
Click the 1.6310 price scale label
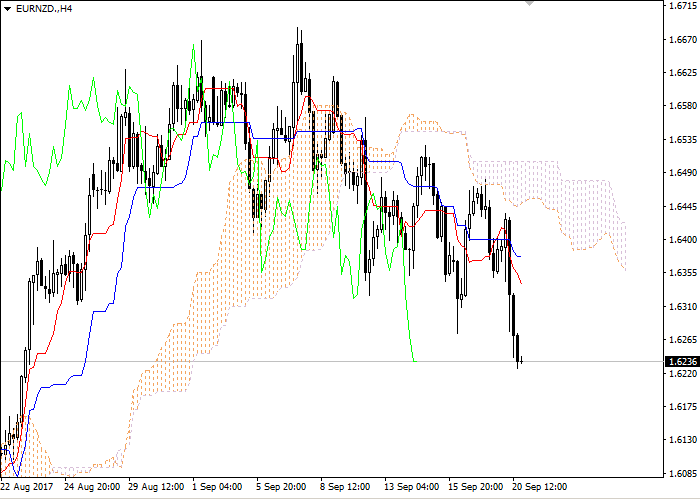click(x=683, y=307)
